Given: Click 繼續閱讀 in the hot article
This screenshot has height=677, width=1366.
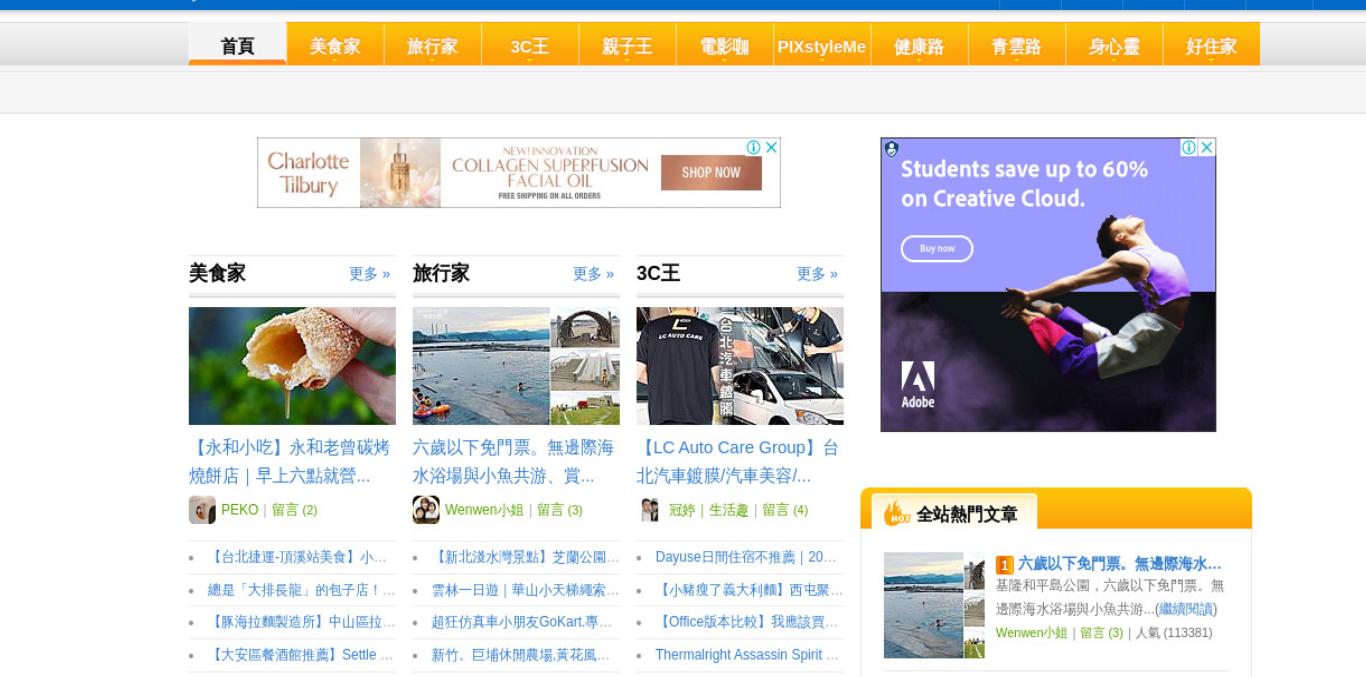Looking at the screenshot, I should (x=1186, y=609).
